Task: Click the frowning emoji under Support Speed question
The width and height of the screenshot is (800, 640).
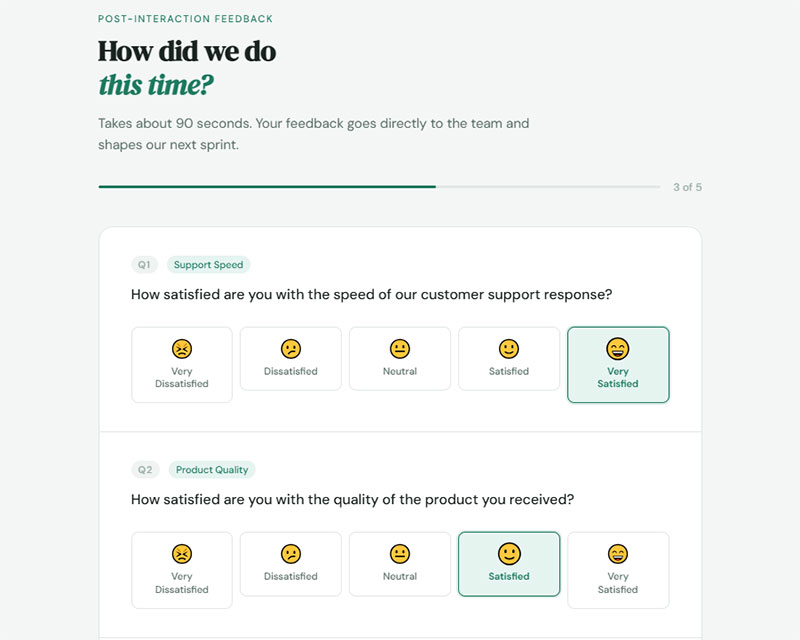Action: pyautogui.click(x=291, y=349)
